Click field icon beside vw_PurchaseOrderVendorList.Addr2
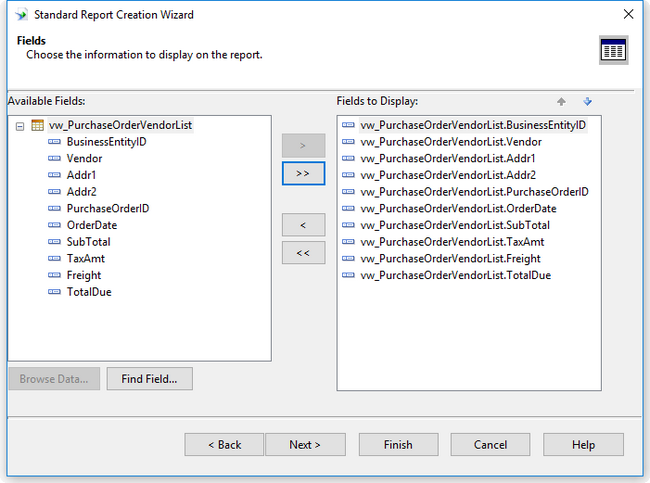 click(348, 175)
